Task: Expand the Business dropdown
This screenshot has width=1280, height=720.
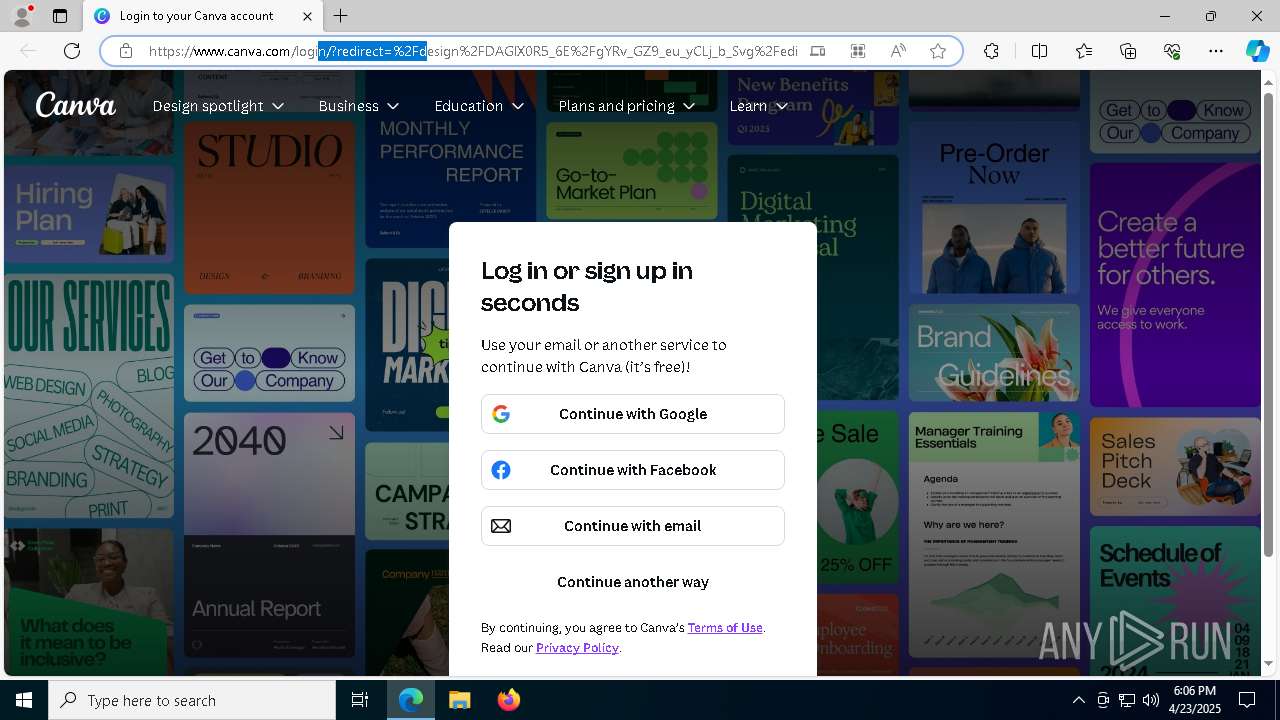Action: tap(358, 106)
